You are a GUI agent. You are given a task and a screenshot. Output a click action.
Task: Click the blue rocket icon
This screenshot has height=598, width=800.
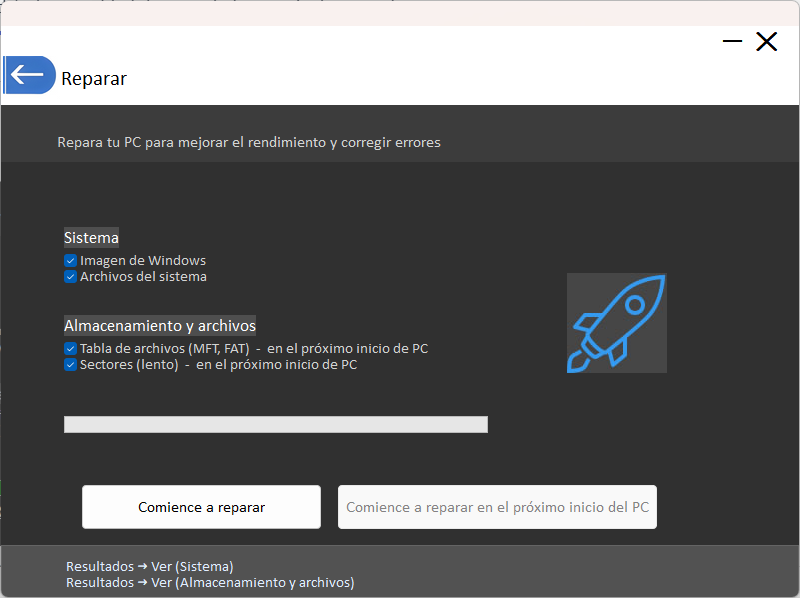[x=616, y=323]
